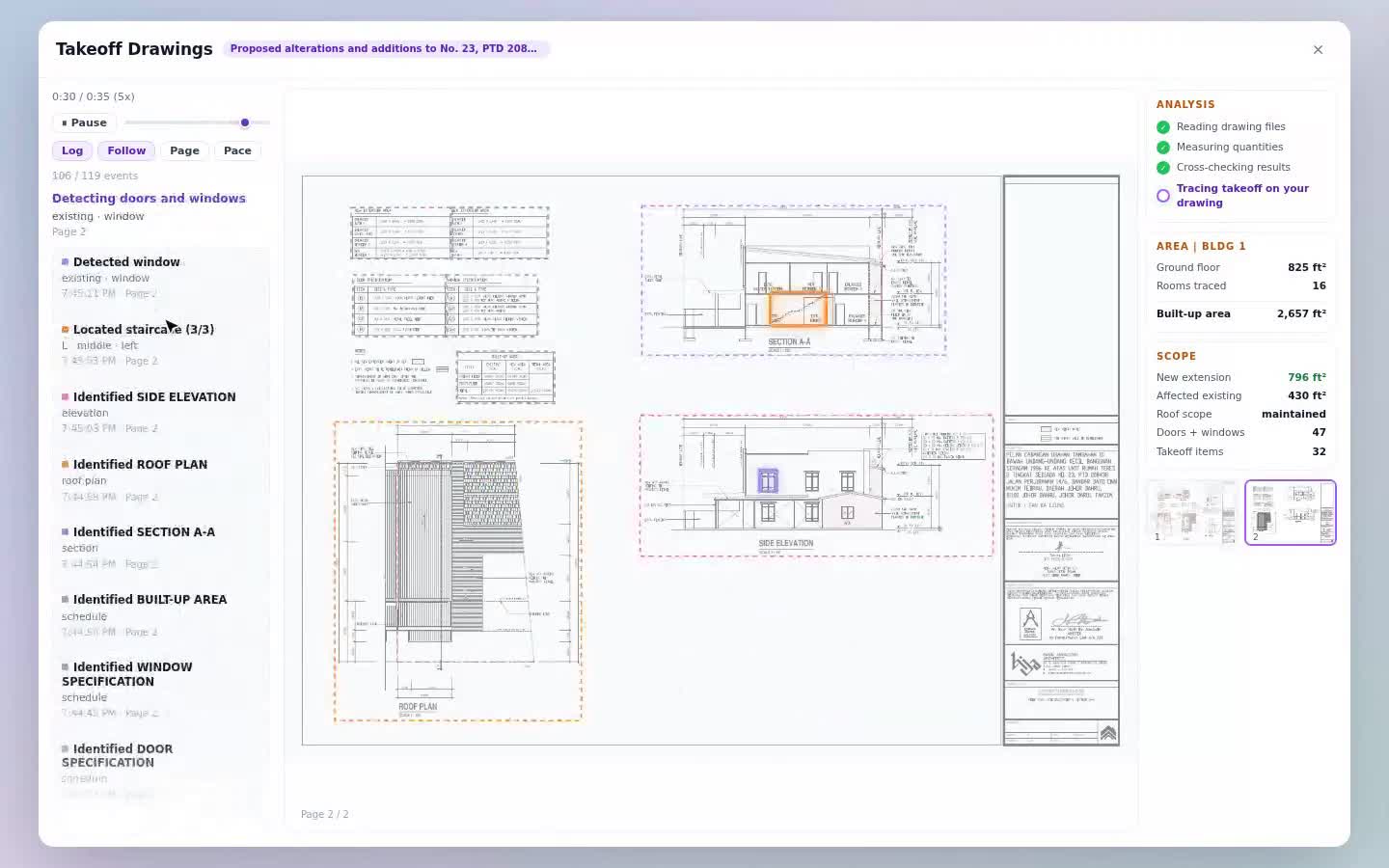Close the Takeoff Drawings dialog
The image size is (1389, 868).
1318,49
